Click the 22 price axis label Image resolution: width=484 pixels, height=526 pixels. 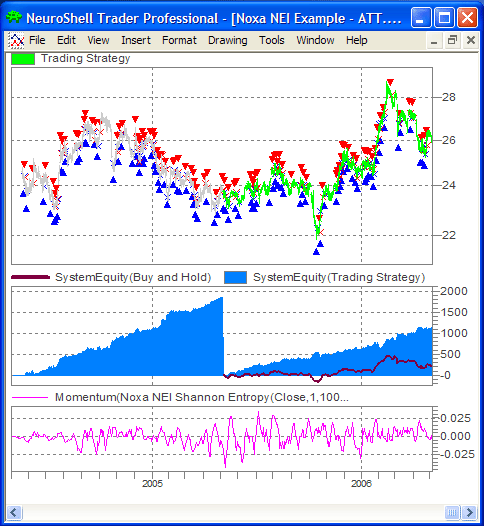[x=449, y=235]
